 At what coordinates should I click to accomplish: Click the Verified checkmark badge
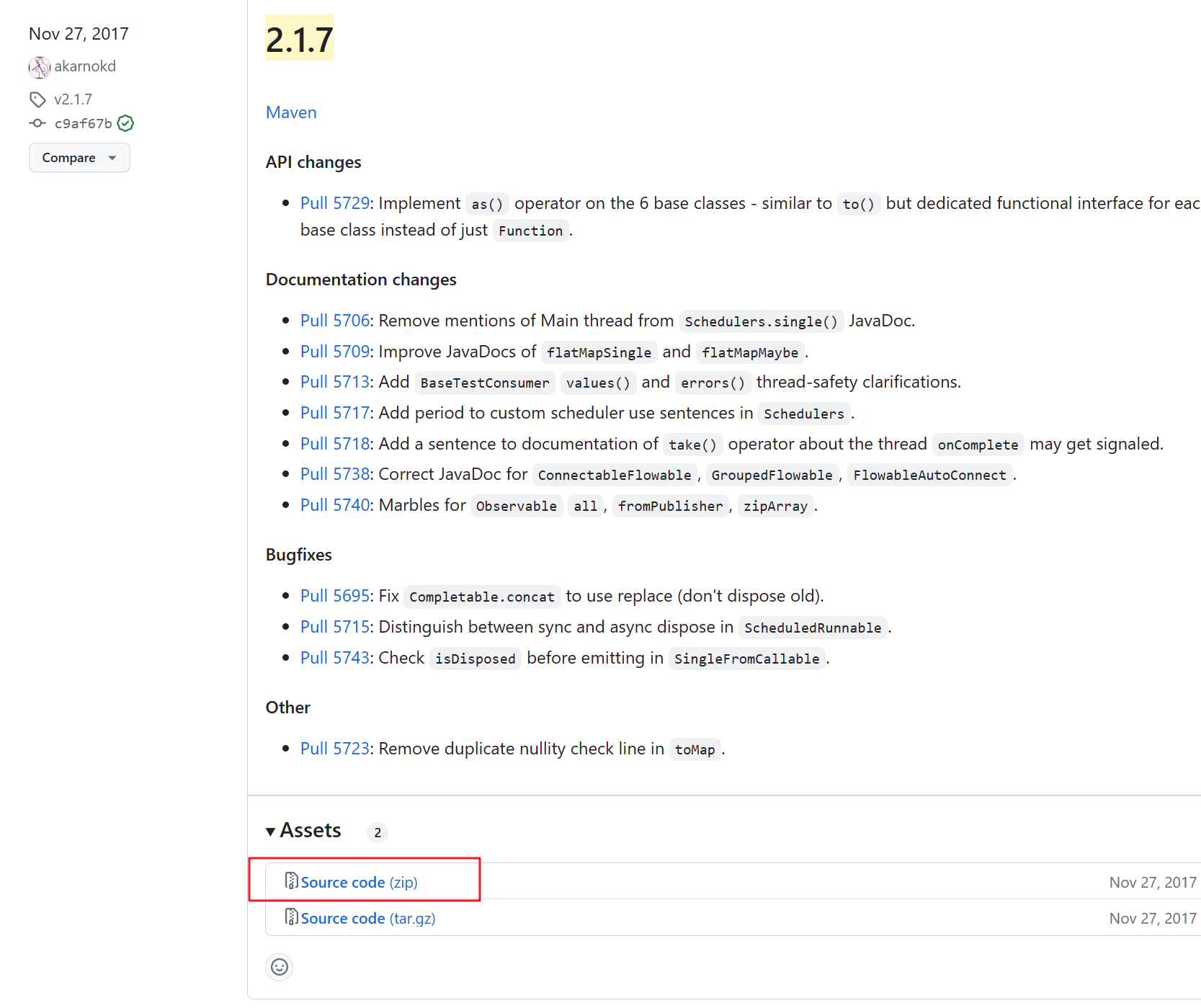click(x=125, y=123)
